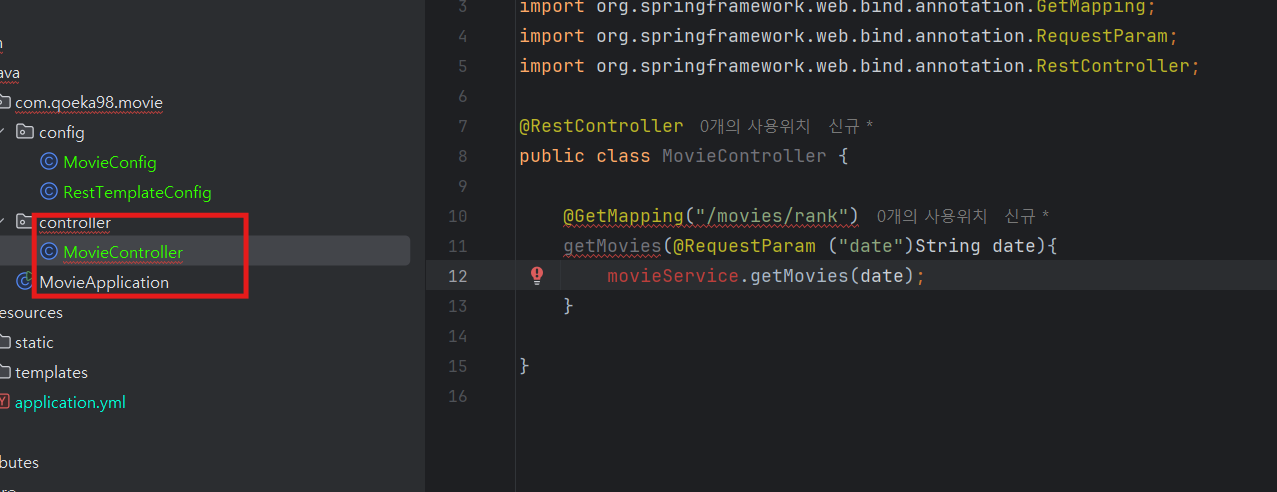This screenshot has height=492, width=1277.
Task: Click line number 7 in the gutter
Action: (461, 126)
